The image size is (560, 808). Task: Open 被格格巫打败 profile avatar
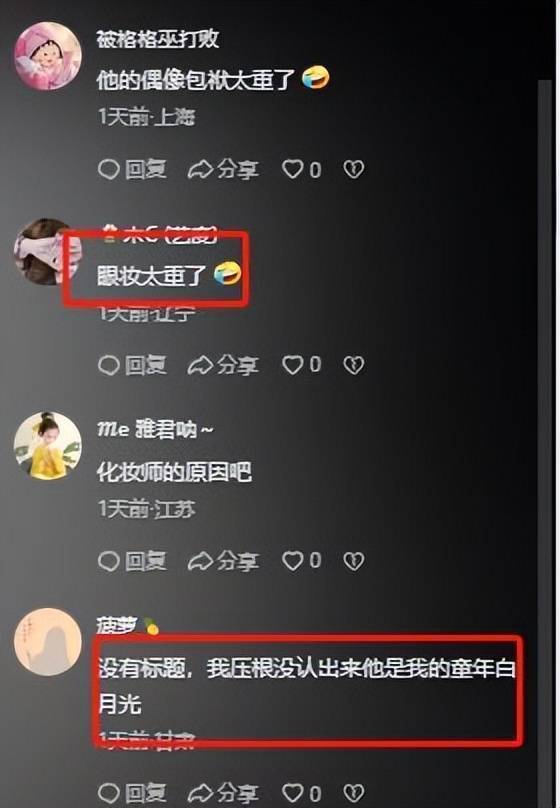[x=47, y=56]
